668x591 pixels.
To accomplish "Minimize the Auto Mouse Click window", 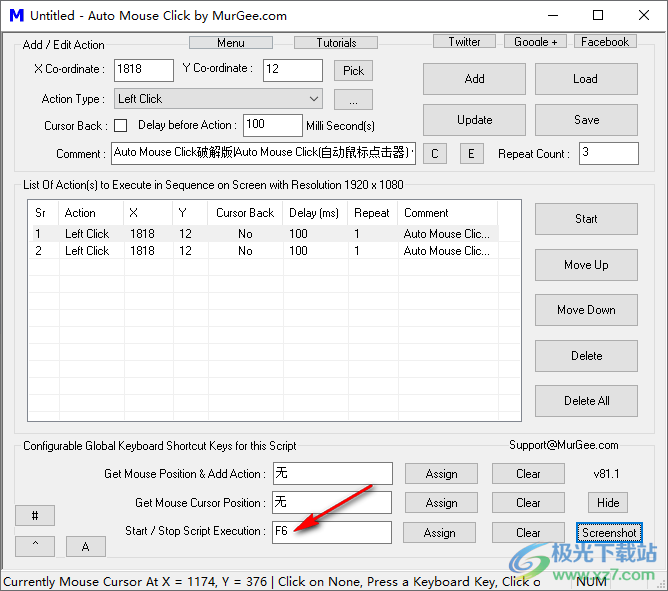I will coord(553,16).
